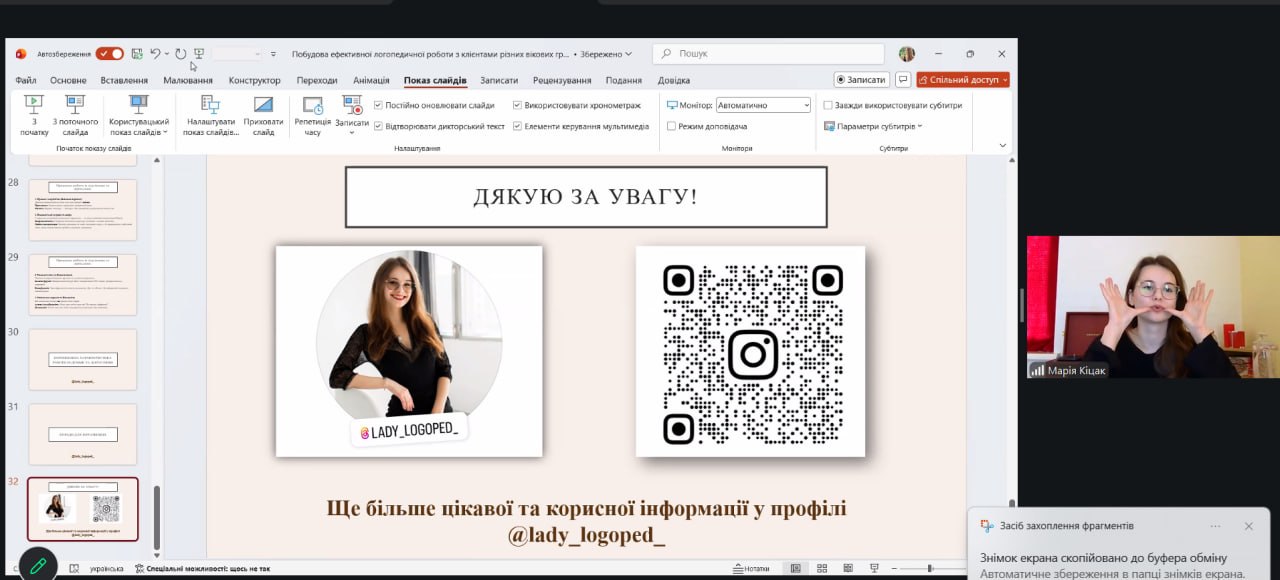Toggle the AutoSave (Автозбереження) switch
This screenshot has height=580, width=1280.
click(110, 54)
